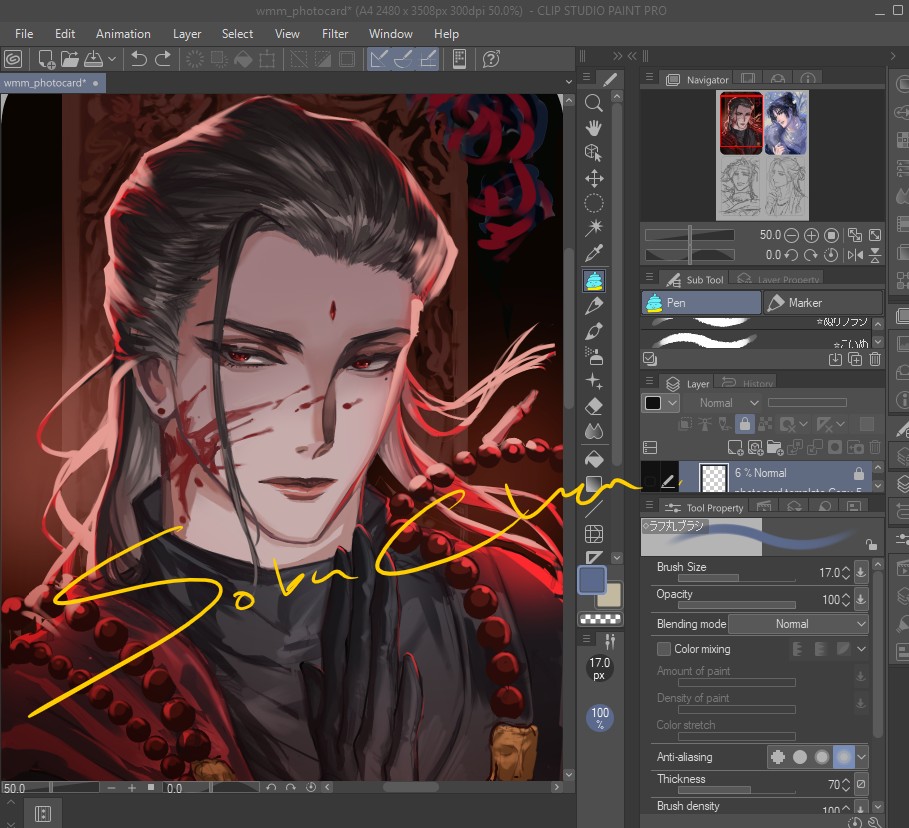Toggle snap to grid in command bar
This screenshot has width=909, height=828.
428,59
